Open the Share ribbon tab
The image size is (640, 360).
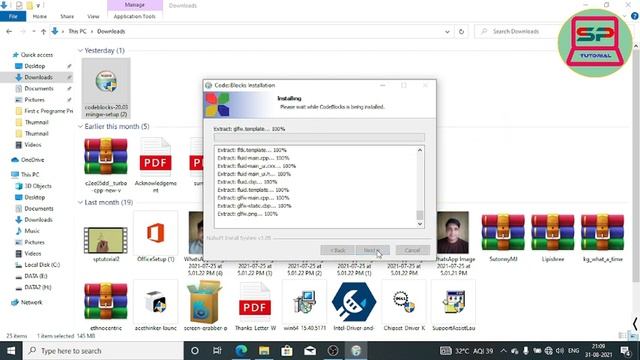pos(67,16)
